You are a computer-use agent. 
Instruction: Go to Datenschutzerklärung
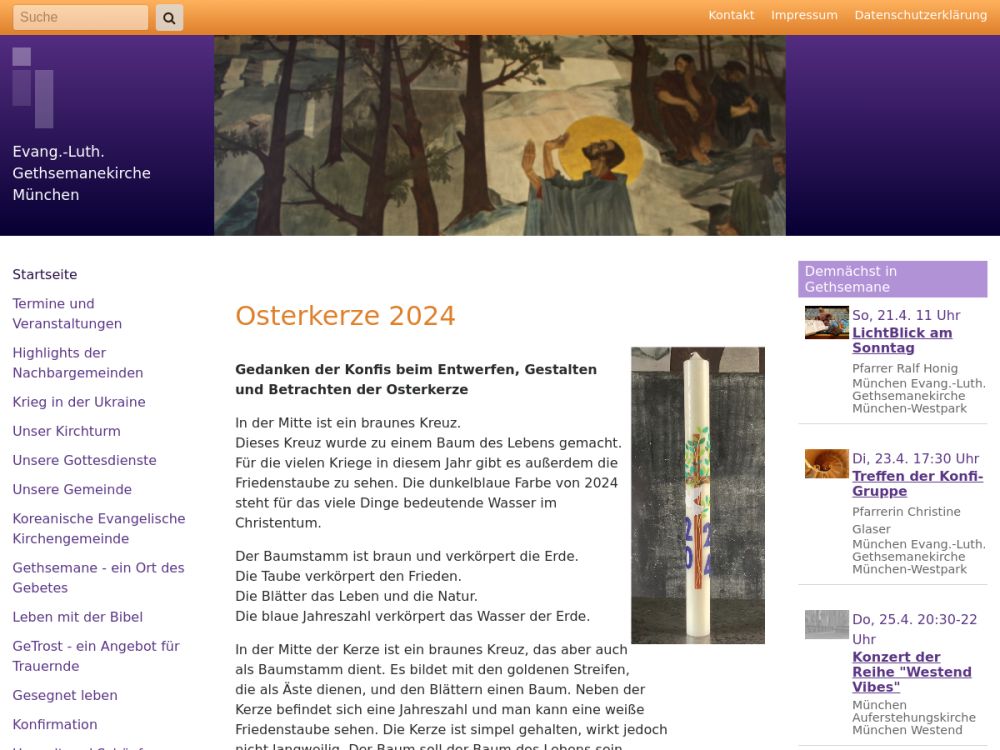click(x=920, y=15)
